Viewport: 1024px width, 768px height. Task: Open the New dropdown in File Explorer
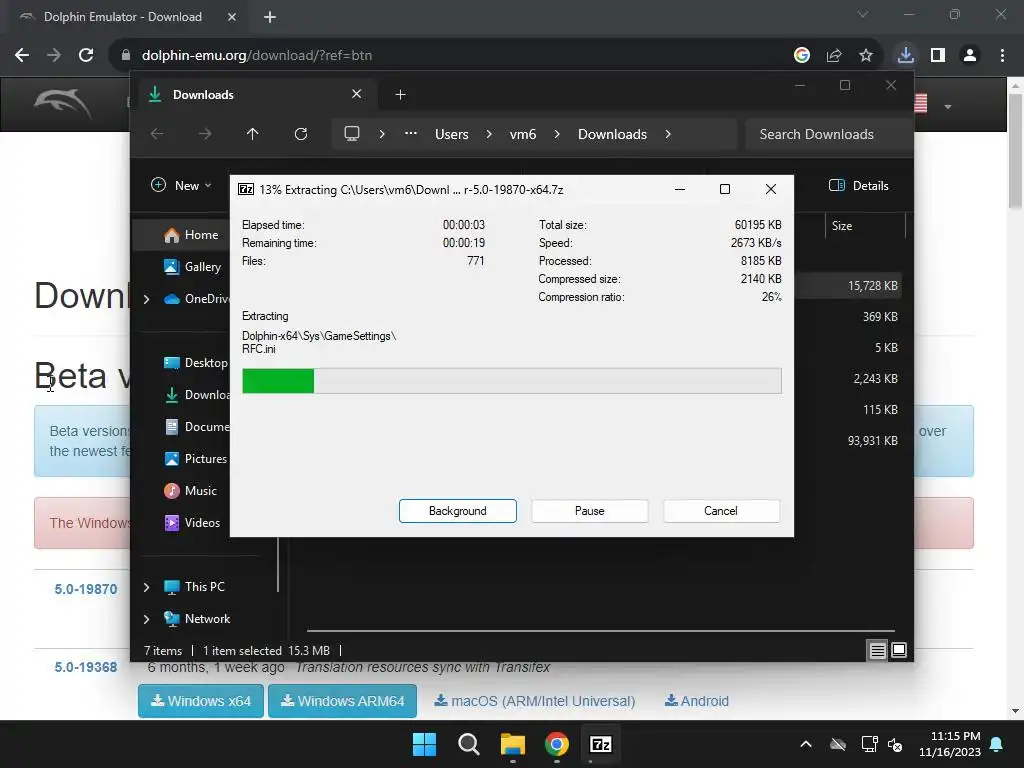[x=181, y=185]
